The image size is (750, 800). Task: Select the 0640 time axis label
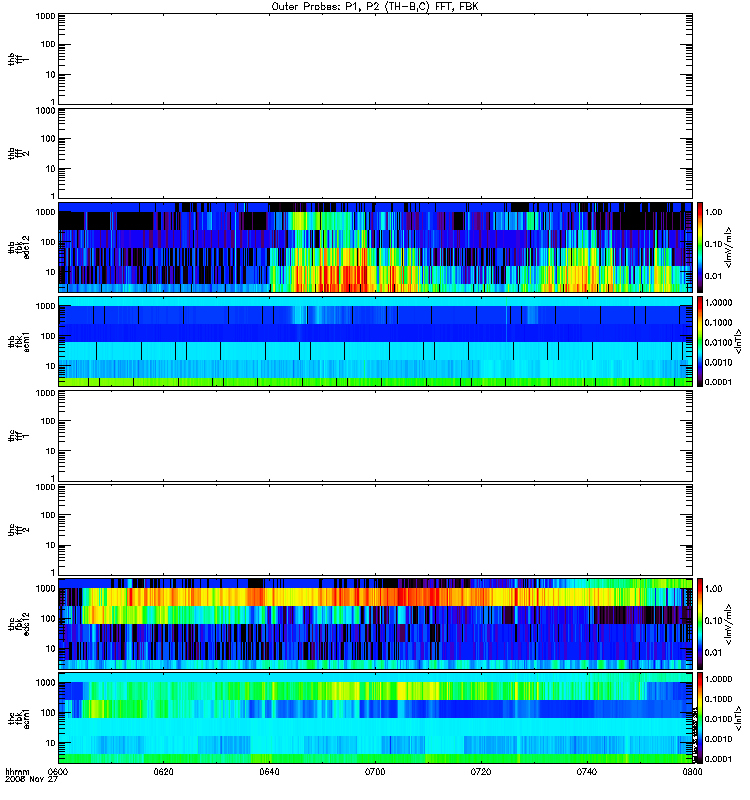click(x=269, y=771)
